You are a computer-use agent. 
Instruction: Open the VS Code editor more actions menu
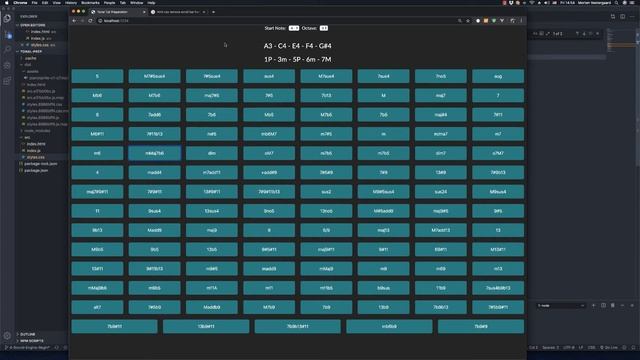pyautogui.click(x=632, y=16)
